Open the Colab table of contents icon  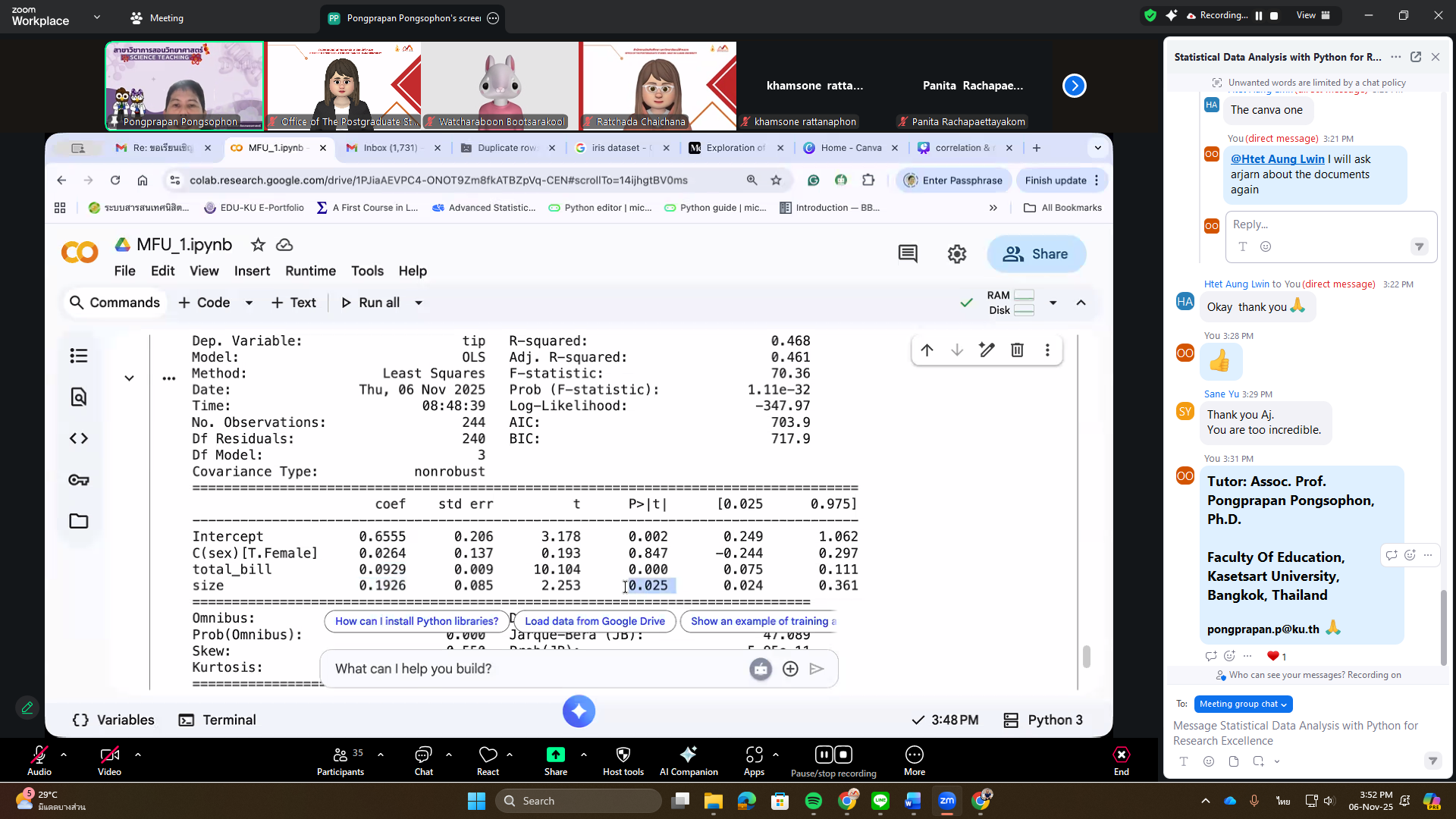point(79,356)
